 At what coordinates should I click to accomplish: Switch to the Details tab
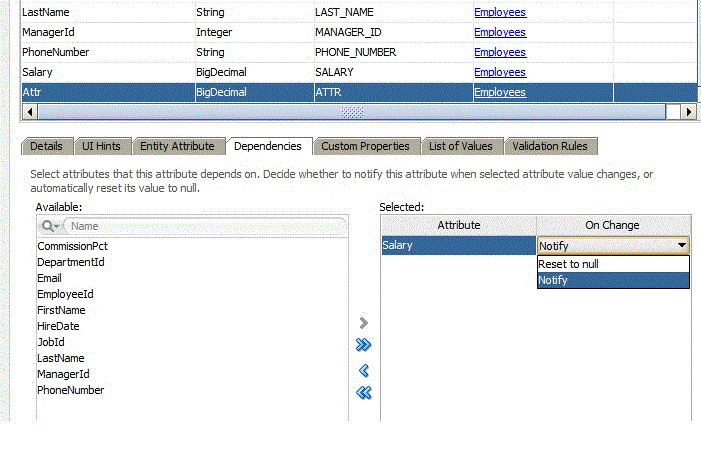46,146
